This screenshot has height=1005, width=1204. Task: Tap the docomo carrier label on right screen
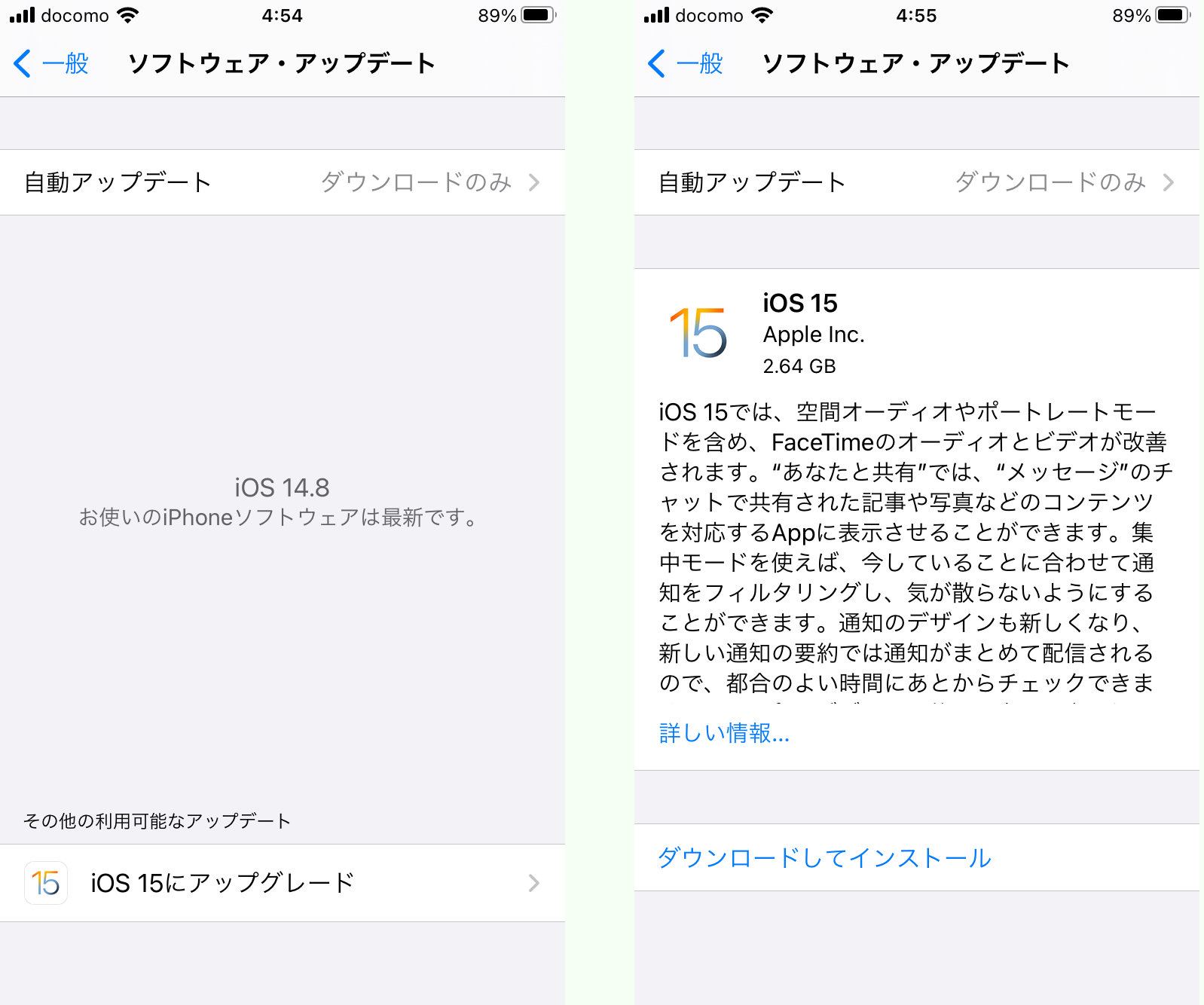(710, 15)
